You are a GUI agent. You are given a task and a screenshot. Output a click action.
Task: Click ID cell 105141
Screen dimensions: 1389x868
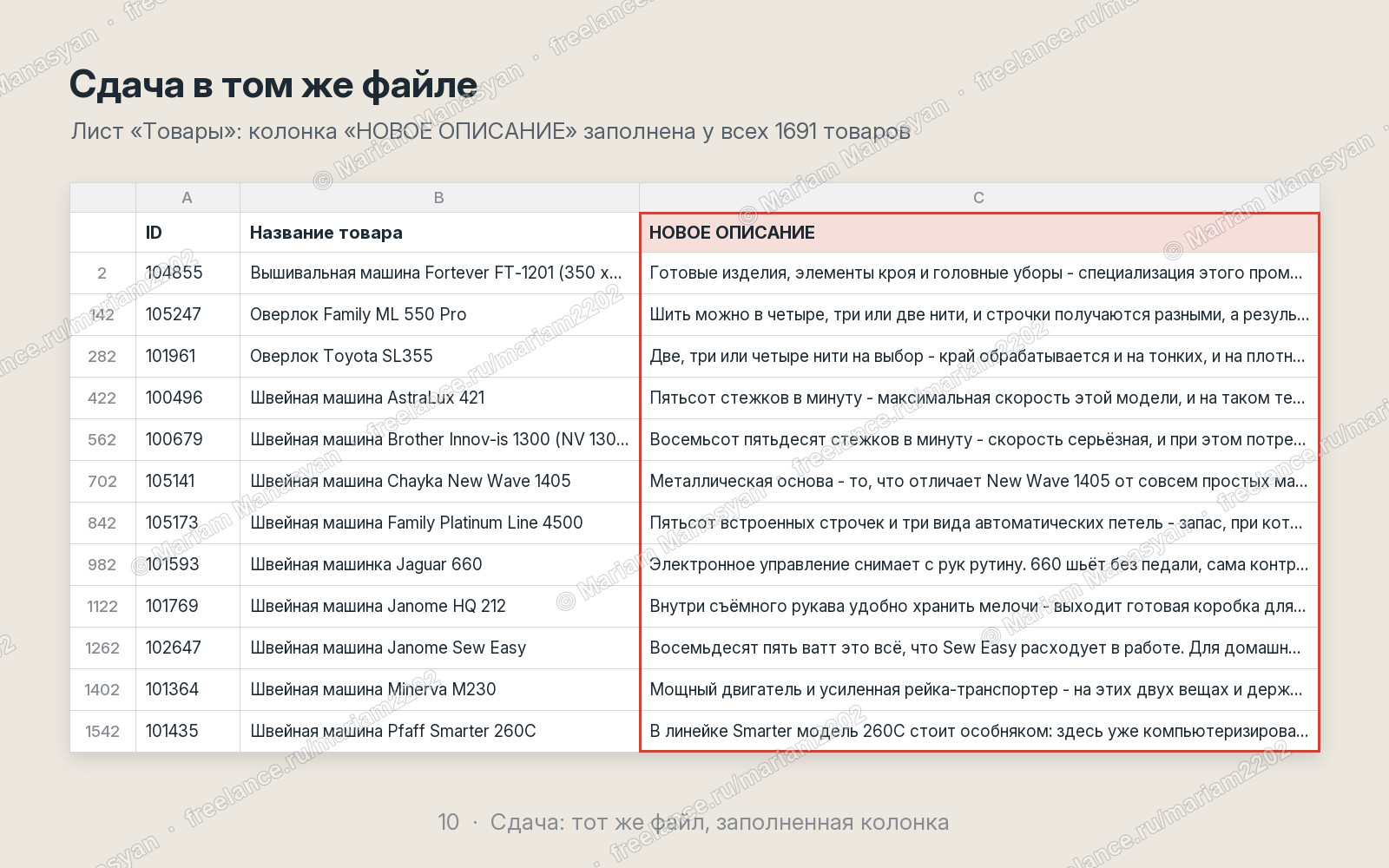click(188, 482)
